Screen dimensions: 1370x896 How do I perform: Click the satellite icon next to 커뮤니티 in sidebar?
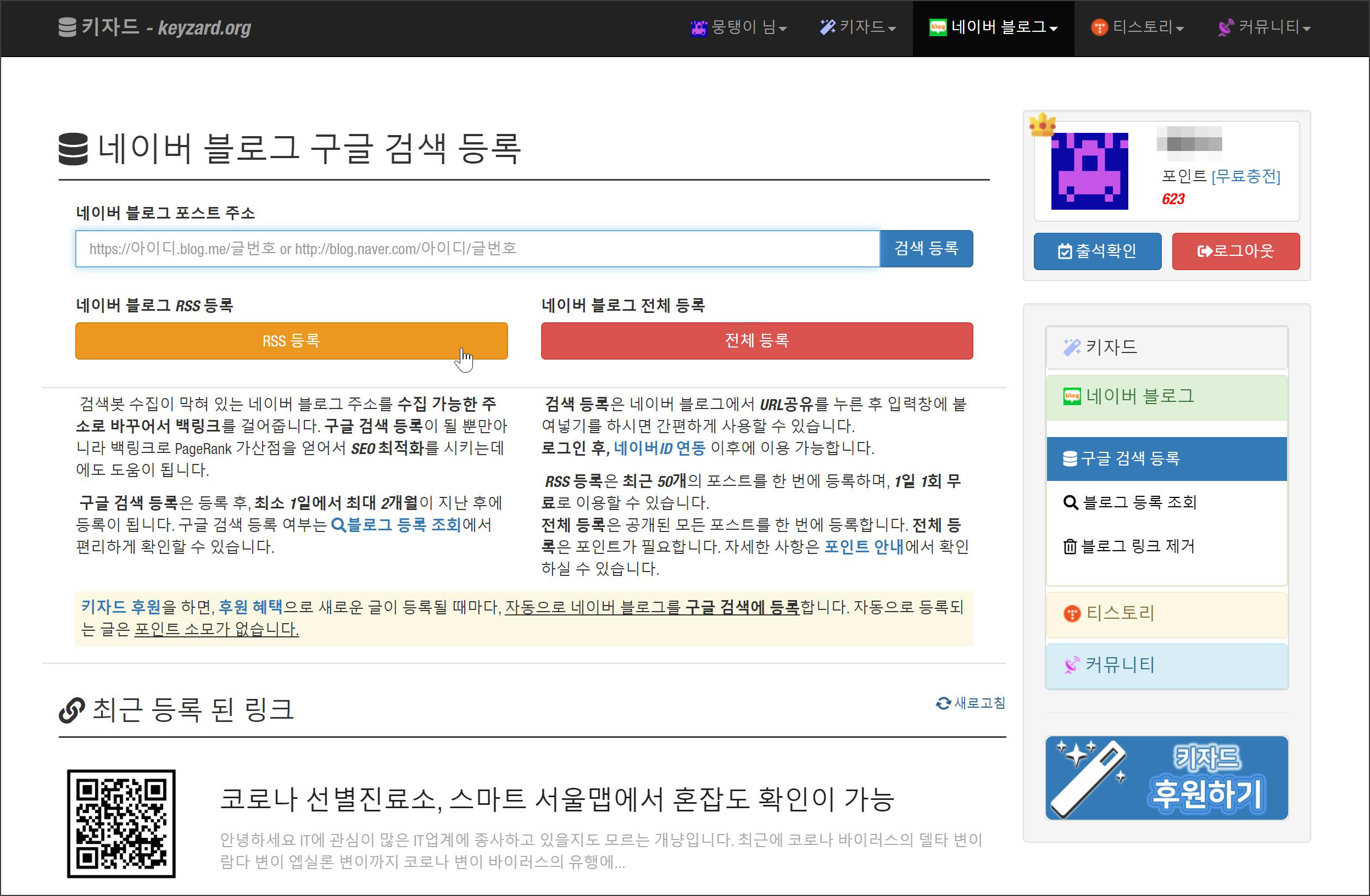pos(1071,665)
